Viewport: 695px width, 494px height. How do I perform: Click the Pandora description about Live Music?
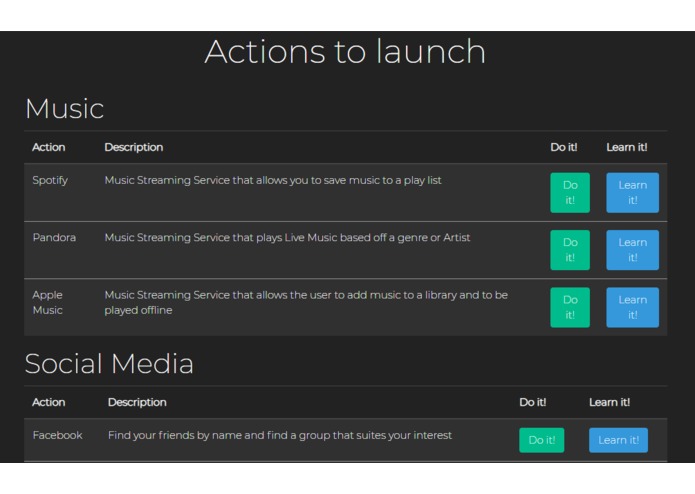[x=287, y=237]
